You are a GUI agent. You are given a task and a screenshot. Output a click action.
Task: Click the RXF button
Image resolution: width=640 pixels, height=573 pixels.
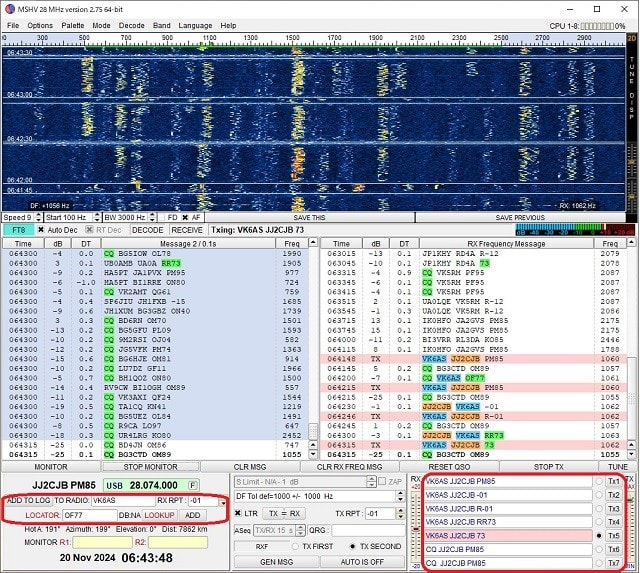click(261, 546)
